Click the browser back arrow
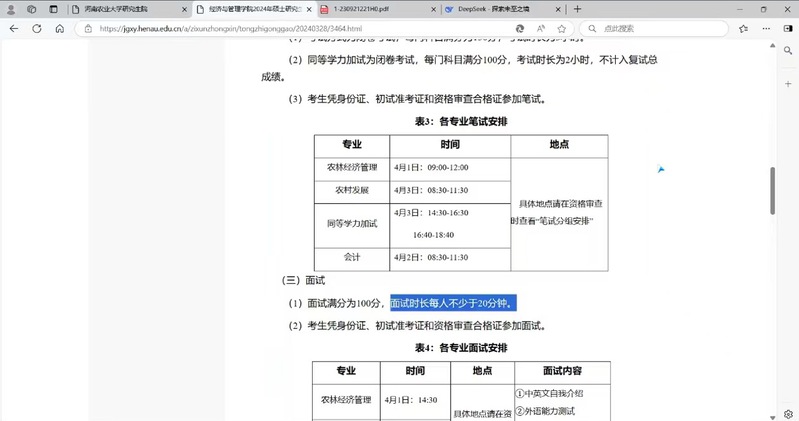This screenshot has width=799, height=421. [13, 28]
